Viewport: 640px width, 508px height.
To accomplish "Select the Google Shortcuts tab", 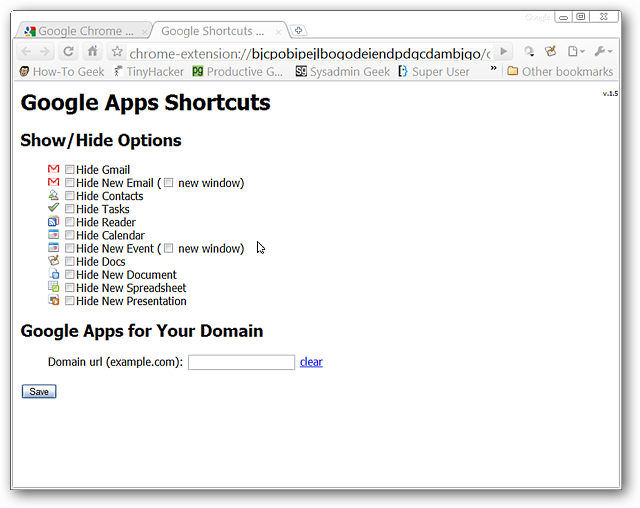I will (218, 31).
